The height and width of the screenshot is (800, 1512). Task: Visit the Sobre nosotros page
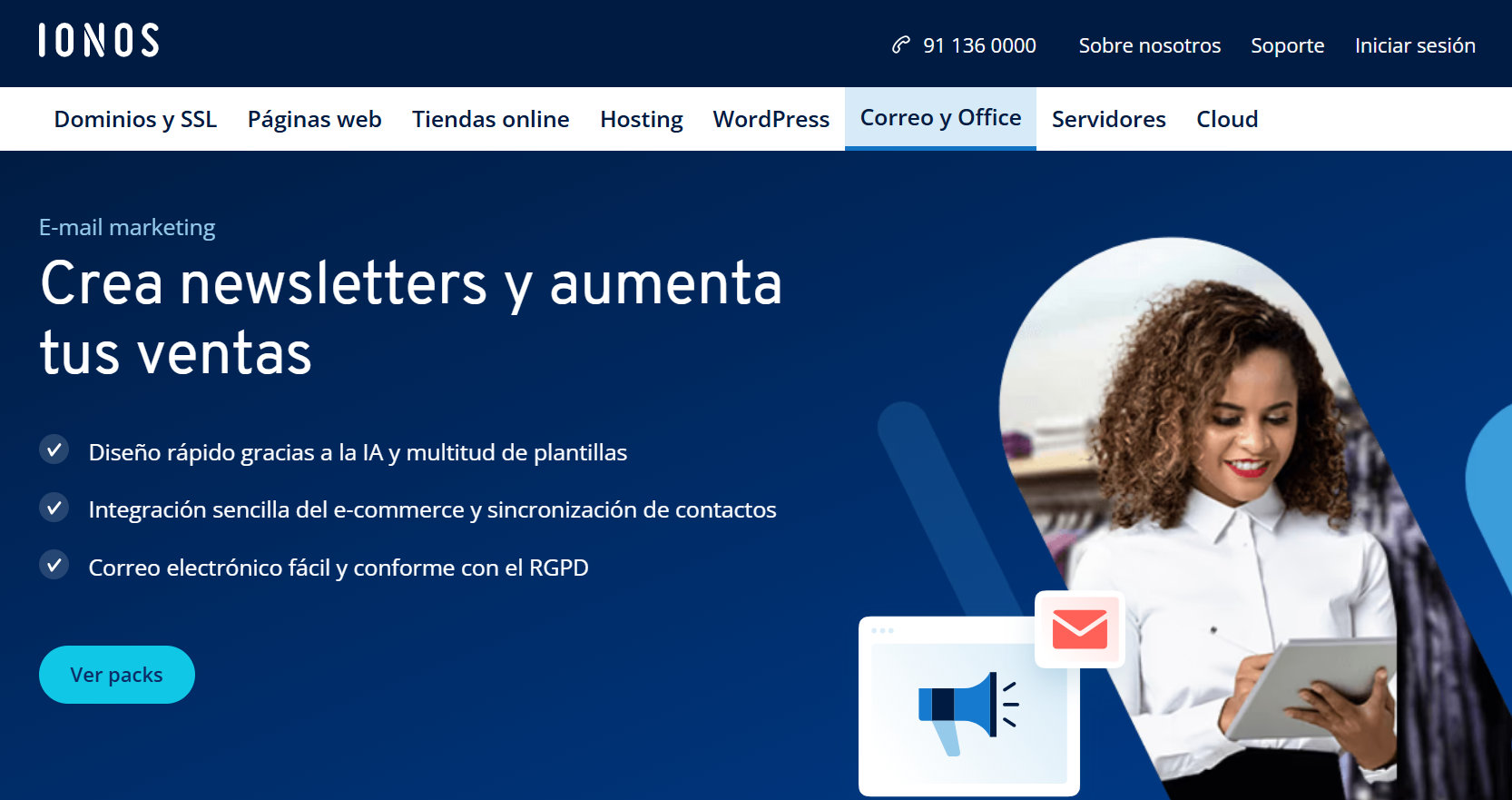click(x=1149, y=45)
